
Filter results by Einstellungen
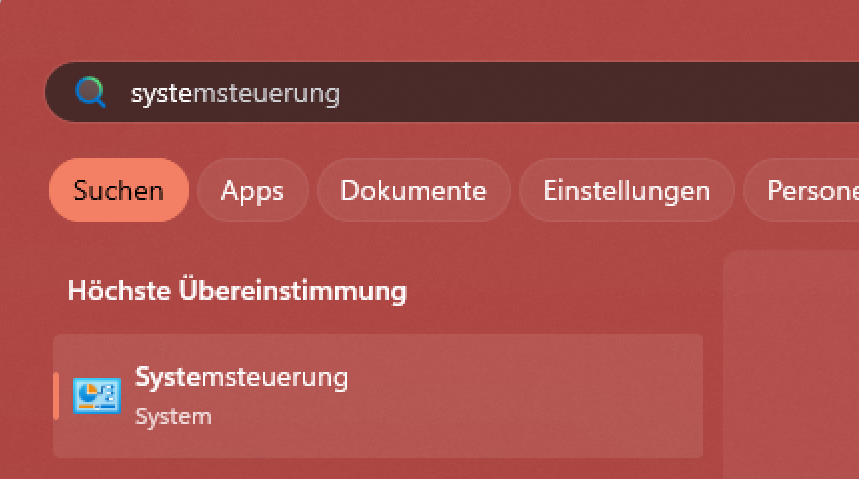pos(626,190)
